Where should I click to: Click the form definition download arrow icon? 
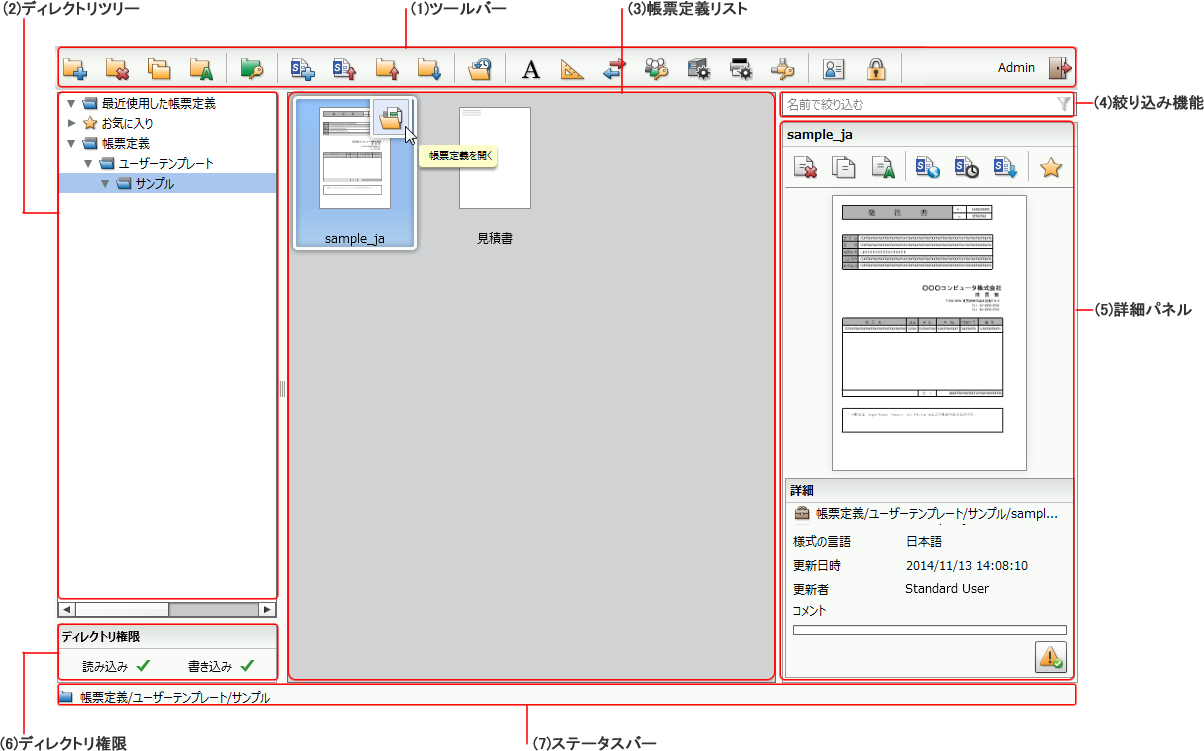tap(1005, 168)
